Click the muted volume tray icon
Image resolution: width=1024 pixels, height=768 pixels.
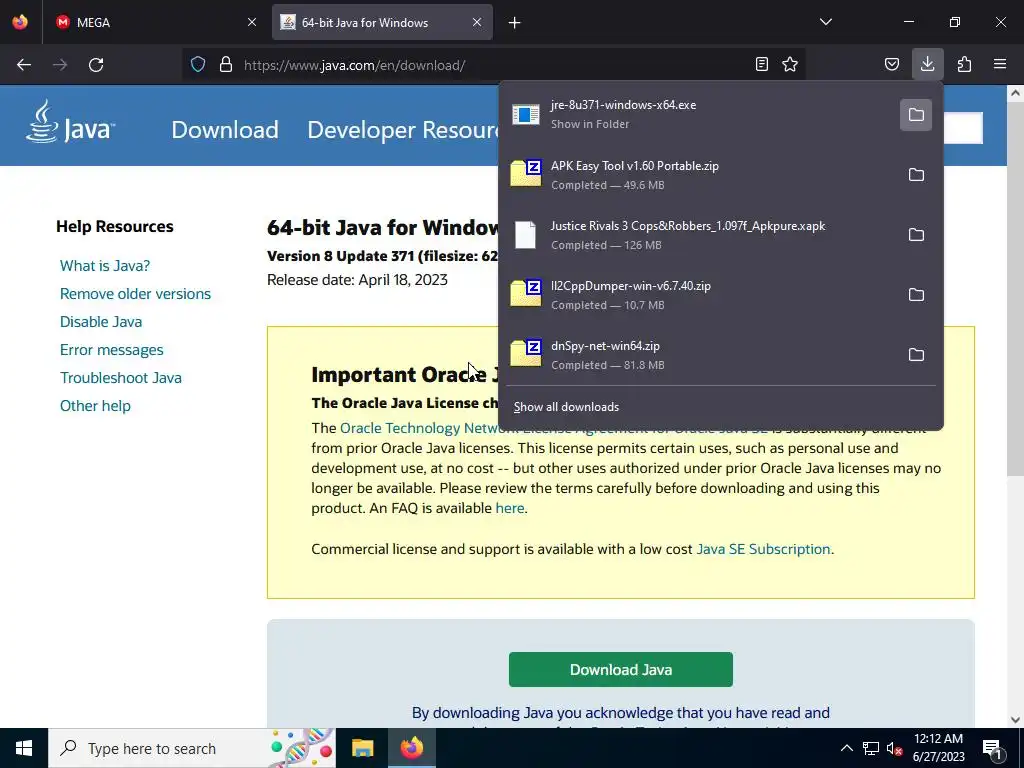point(894,748)
